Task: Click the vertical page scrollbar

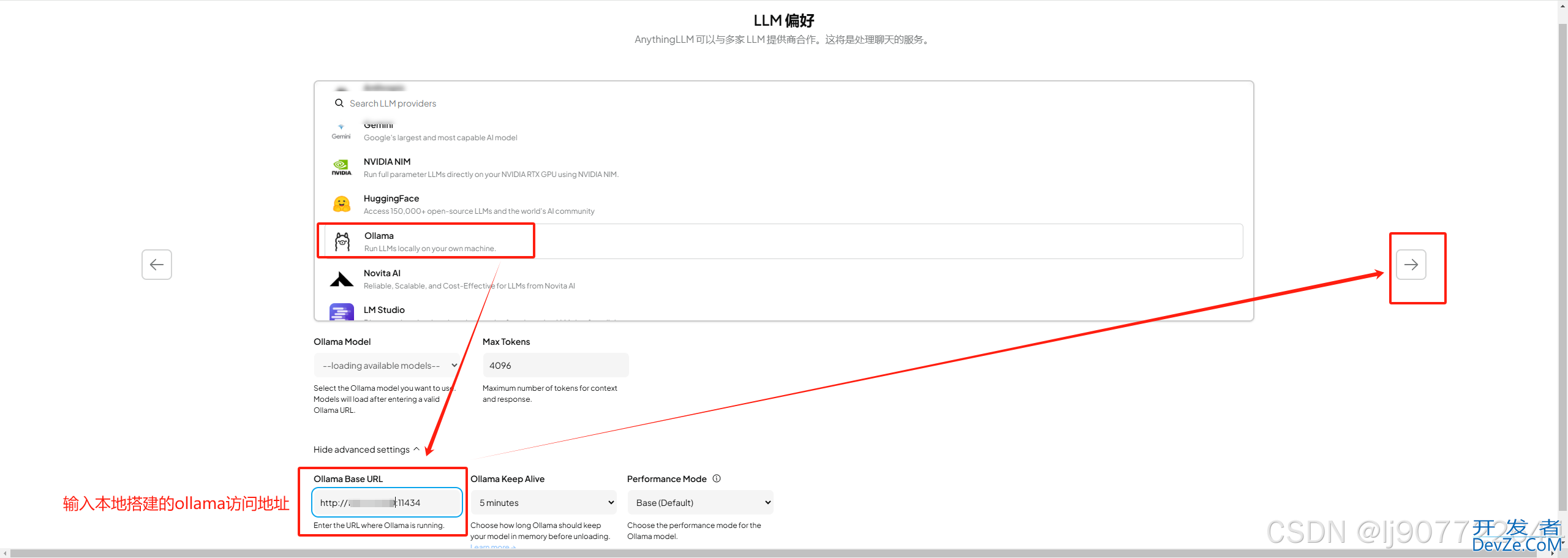Action: pos(1562,268)
